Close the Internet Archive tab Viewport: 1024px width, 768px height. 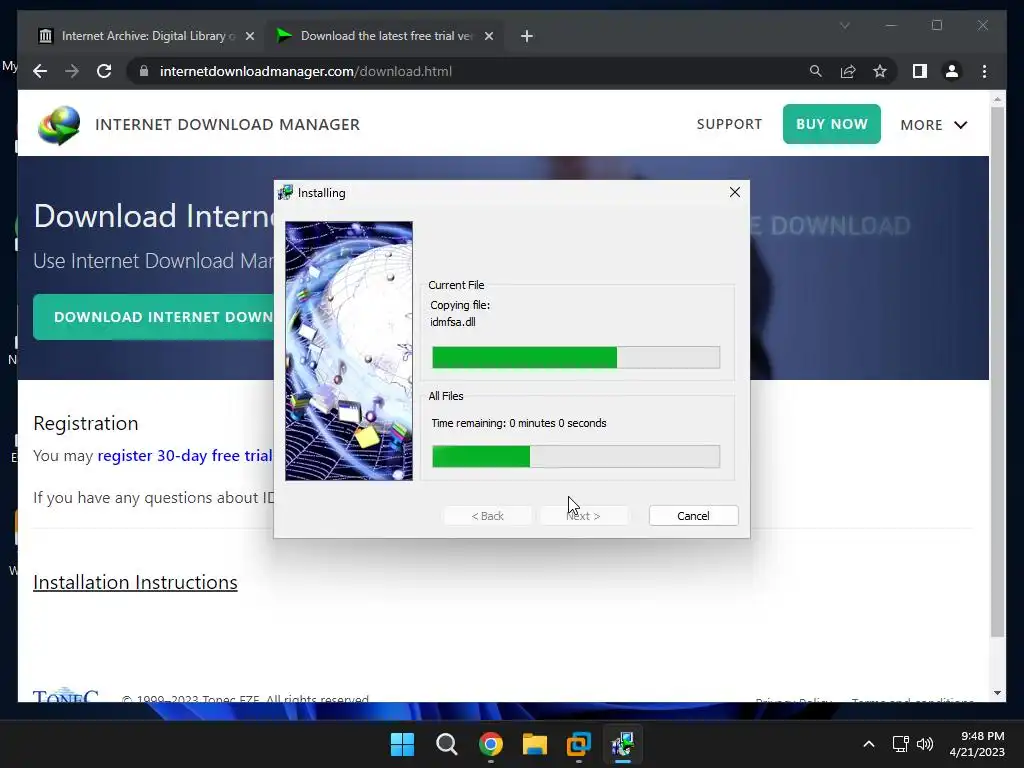point(249,36)
